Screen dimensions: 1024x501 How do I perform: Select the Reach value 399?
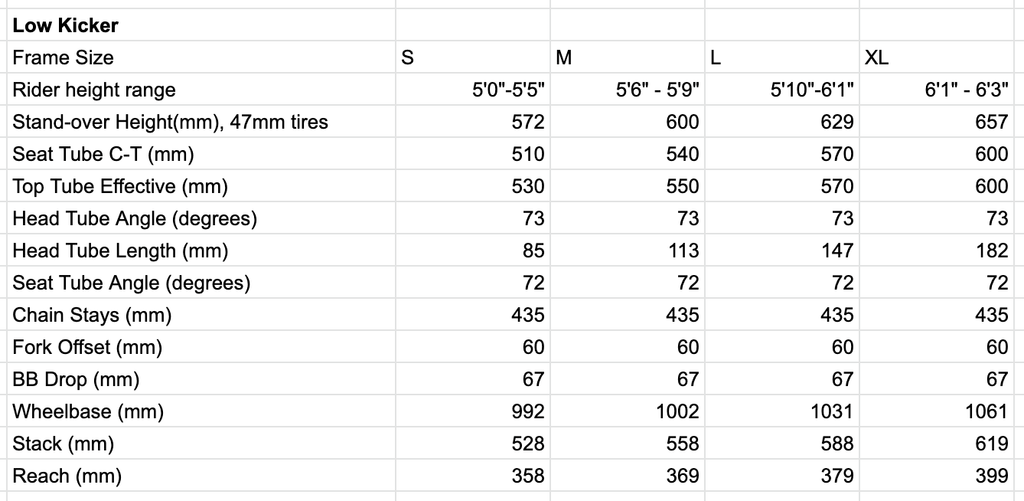click(x=991, y=476)
